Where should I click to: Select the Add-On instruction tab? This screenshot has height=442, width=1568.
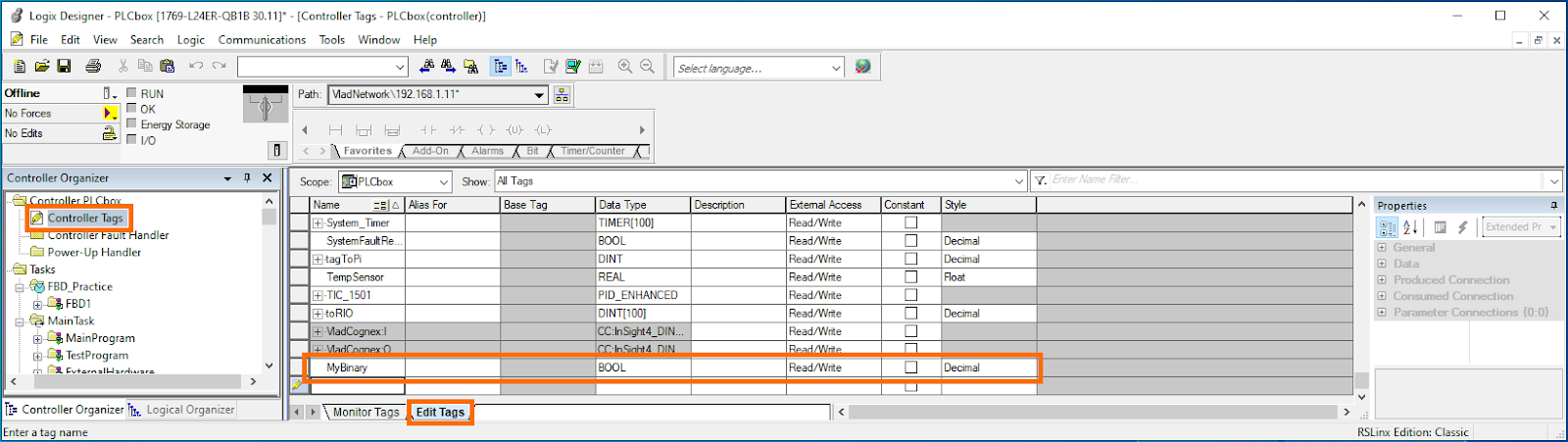click(430, 151)
